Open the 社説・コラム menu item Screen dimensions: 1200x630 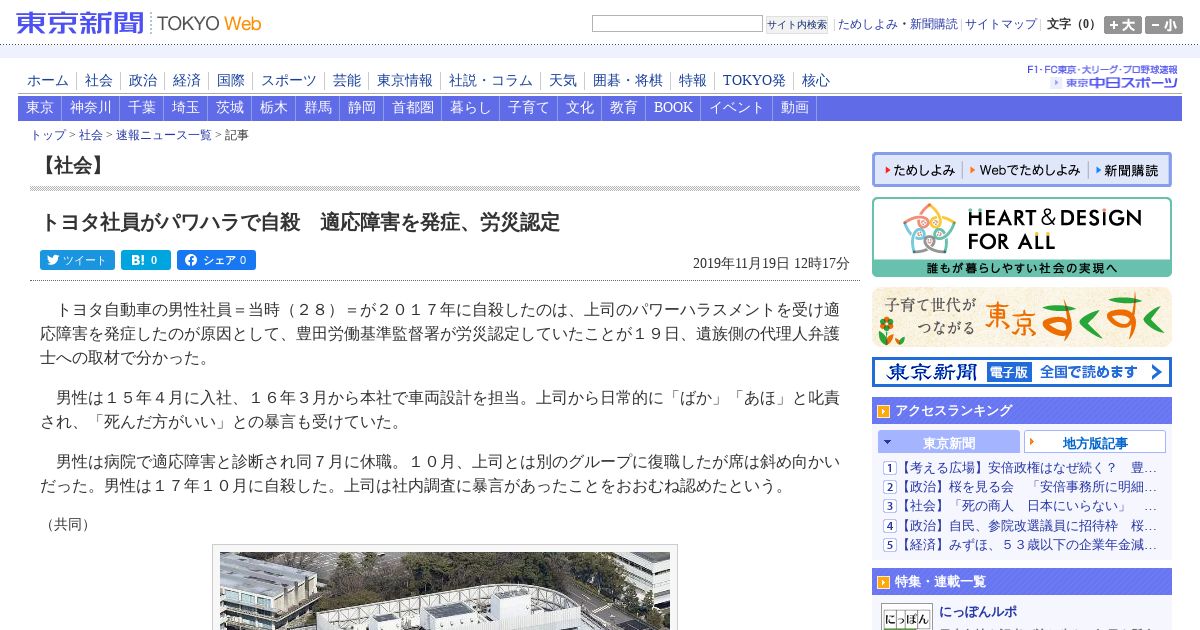[x=491, y=81]
